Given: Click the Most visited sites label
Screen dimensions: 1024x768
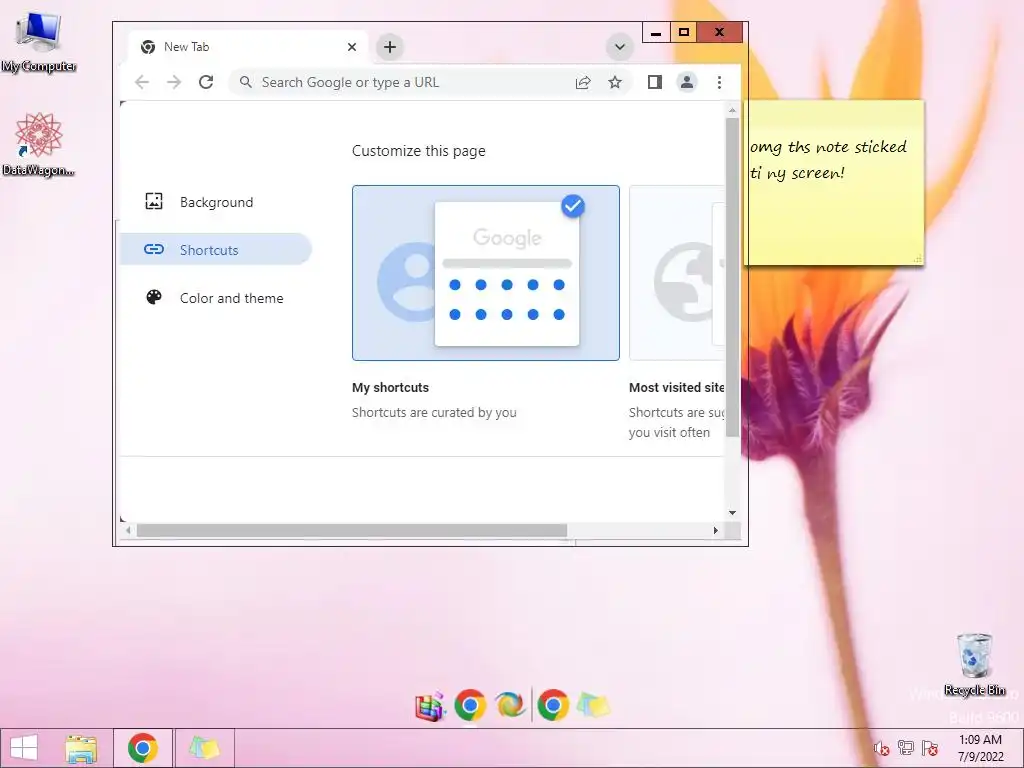Looking at the screenshot, I should click(x=677, y=387).
